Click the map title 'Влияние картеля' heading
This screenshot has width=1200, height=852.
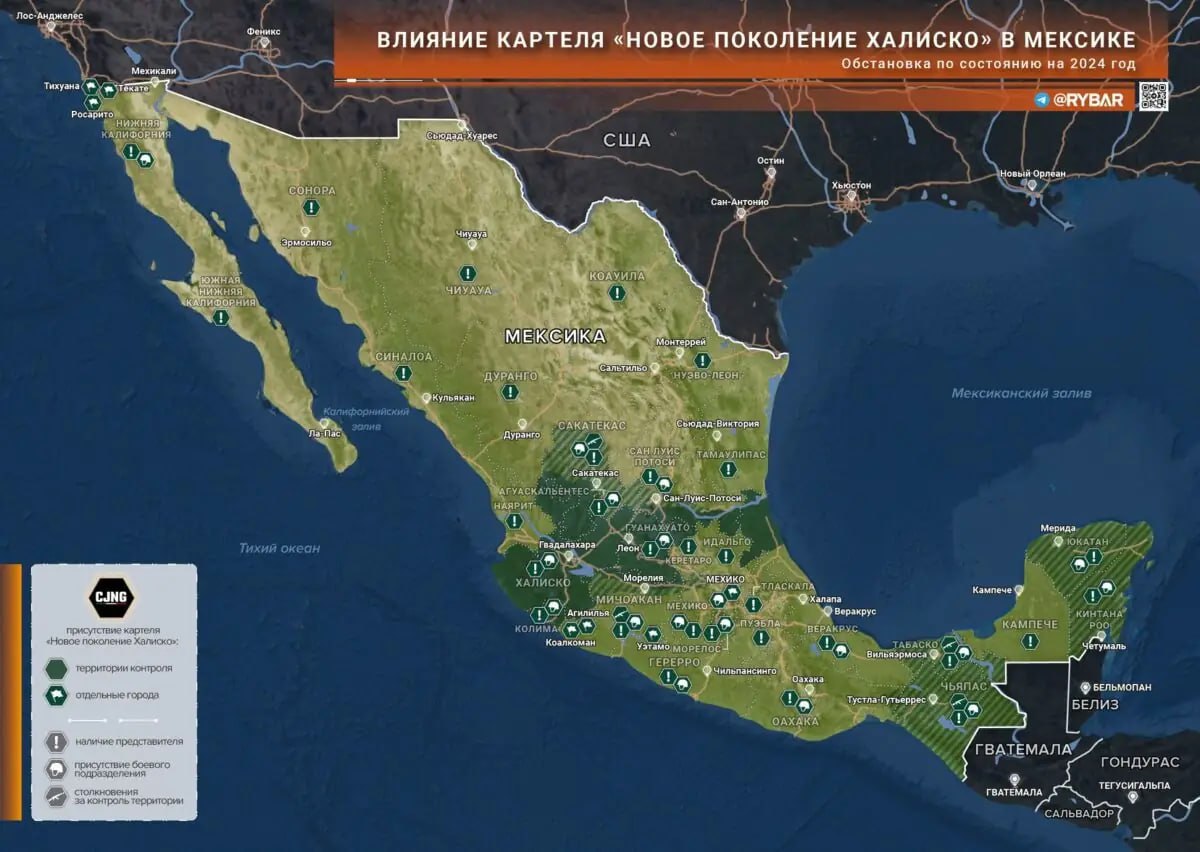[755, 40]
